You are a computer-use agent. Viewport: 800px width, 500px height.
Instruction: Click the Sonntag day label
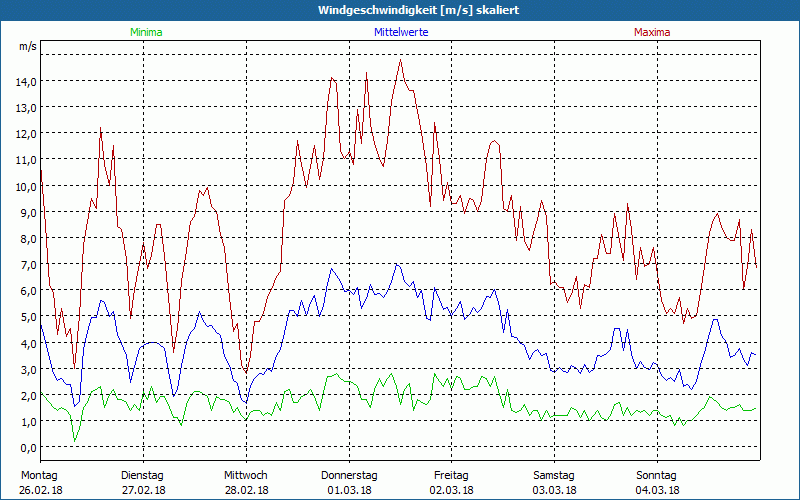coord(656,476)
